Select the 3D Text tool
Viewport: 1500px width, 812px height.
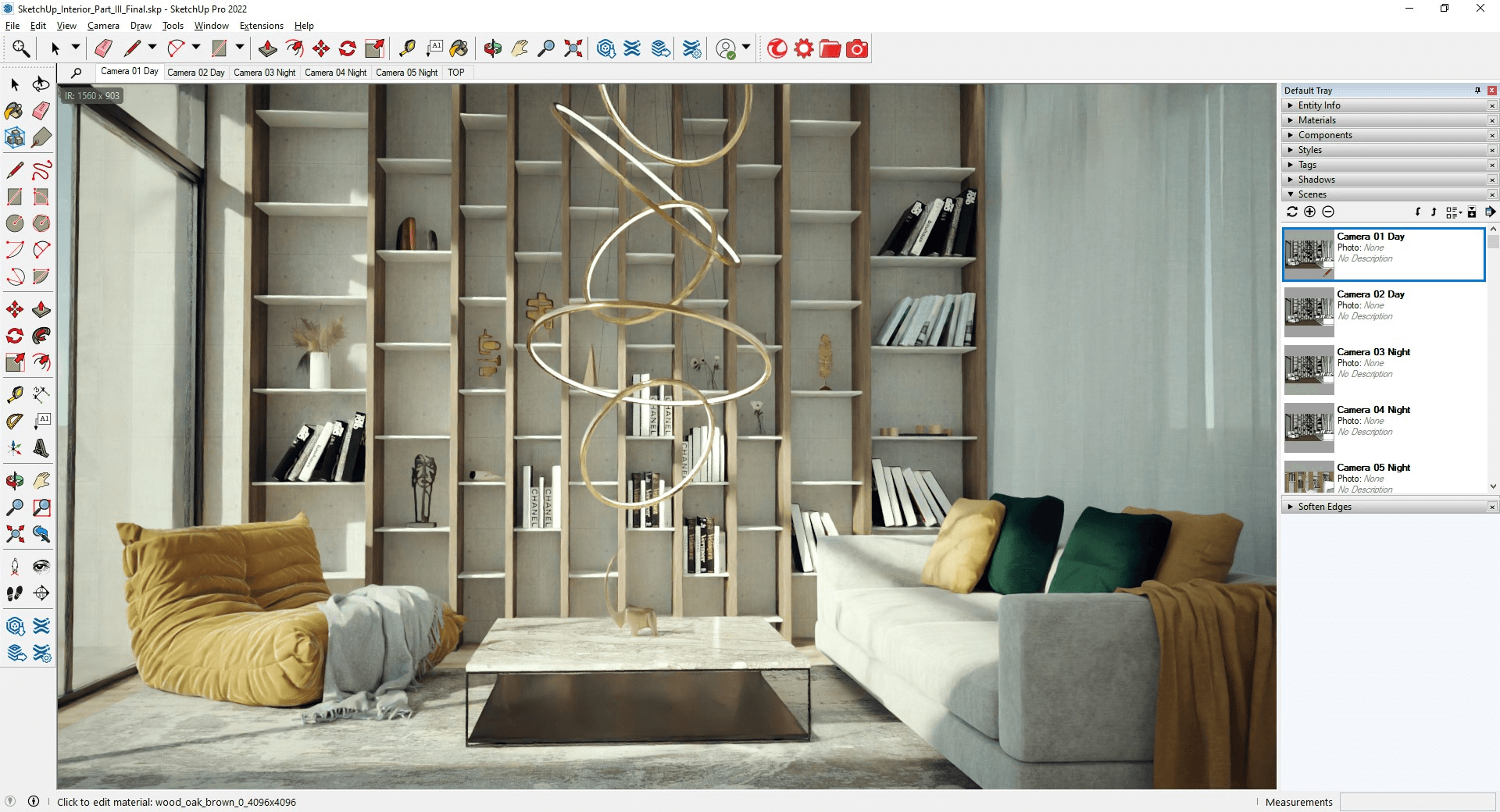coord(41,448)
